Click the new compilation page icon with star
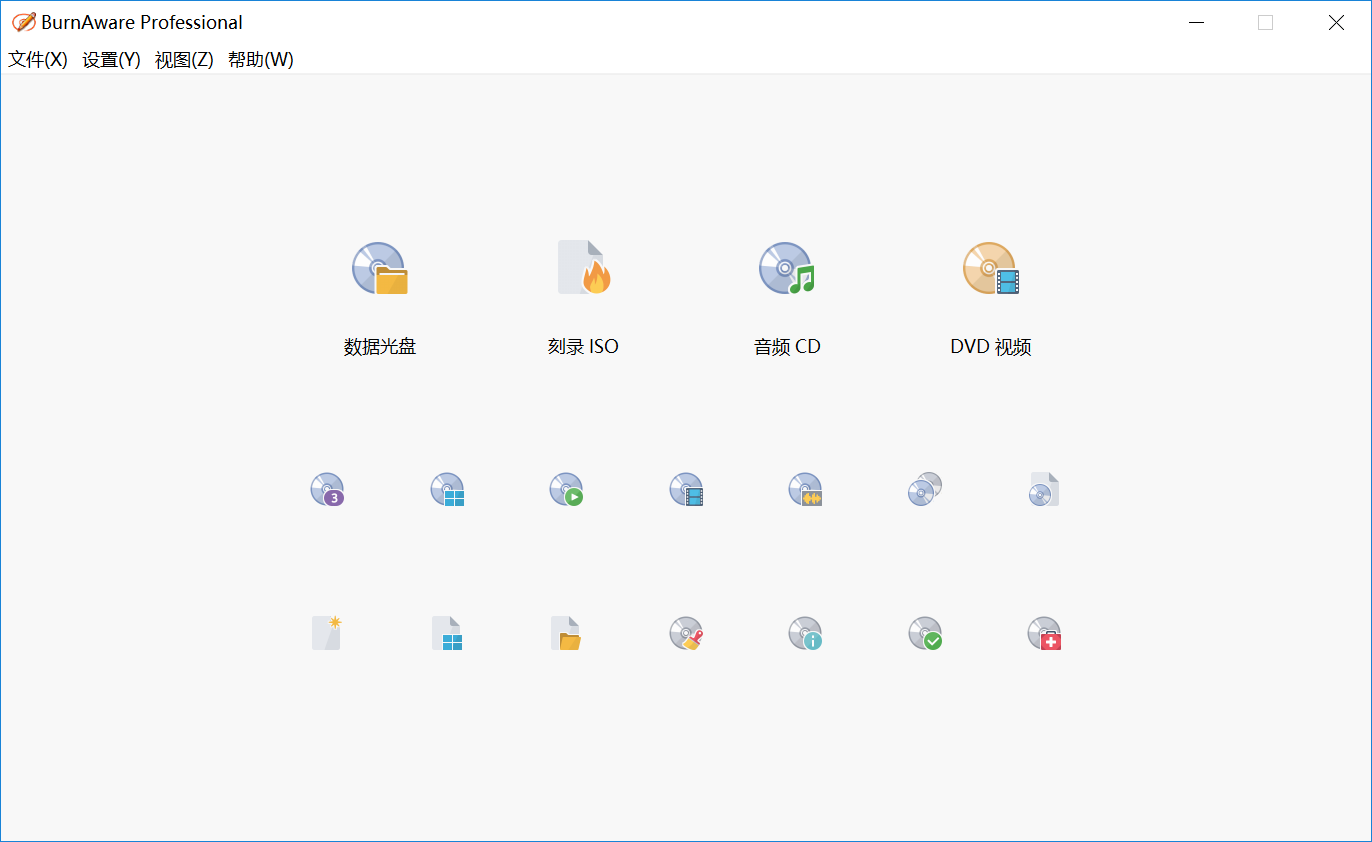This screenshot has width=1372, height=842. coord(327,633)
